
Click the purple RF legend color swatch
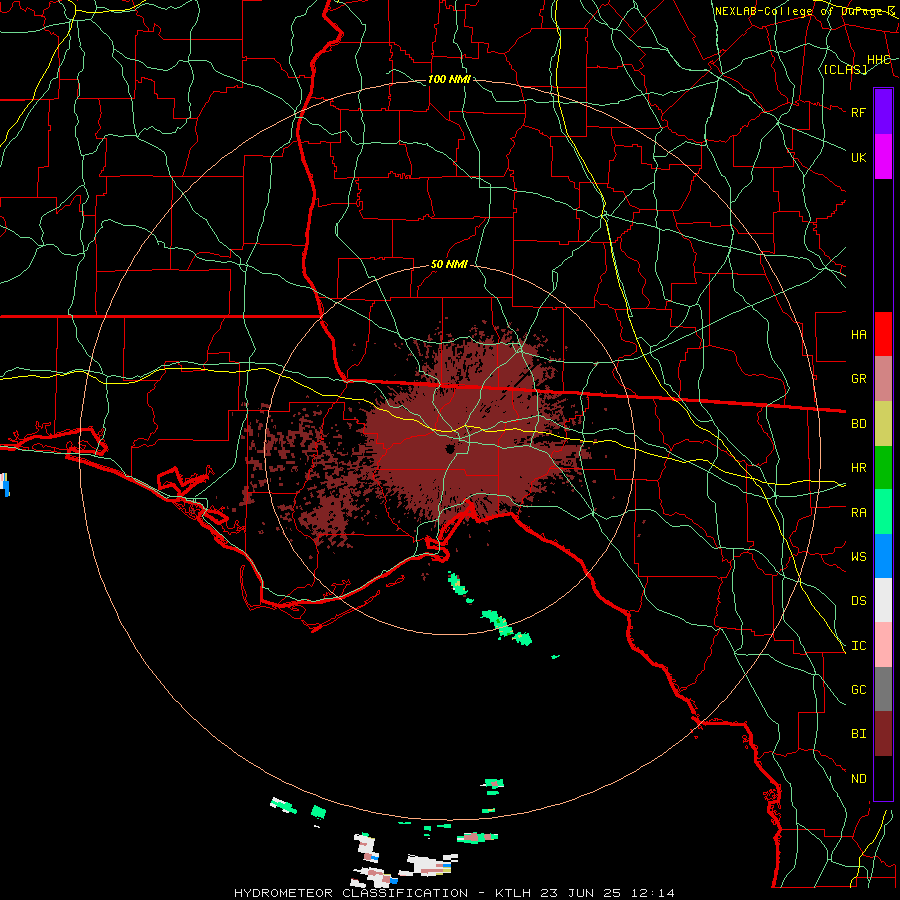(883, 112)
